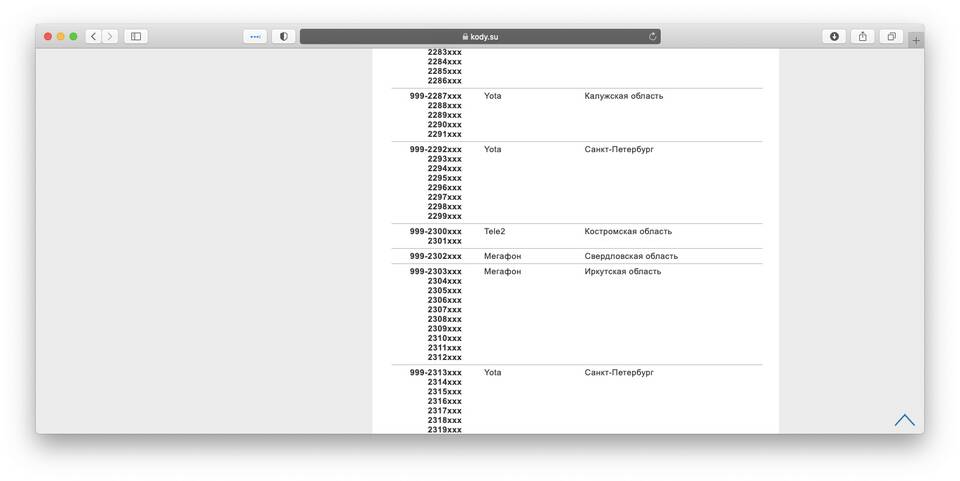Expand the window with the green button
Image resolution: width=960 pixels, height=481 pixels.
tap(73, 37)
